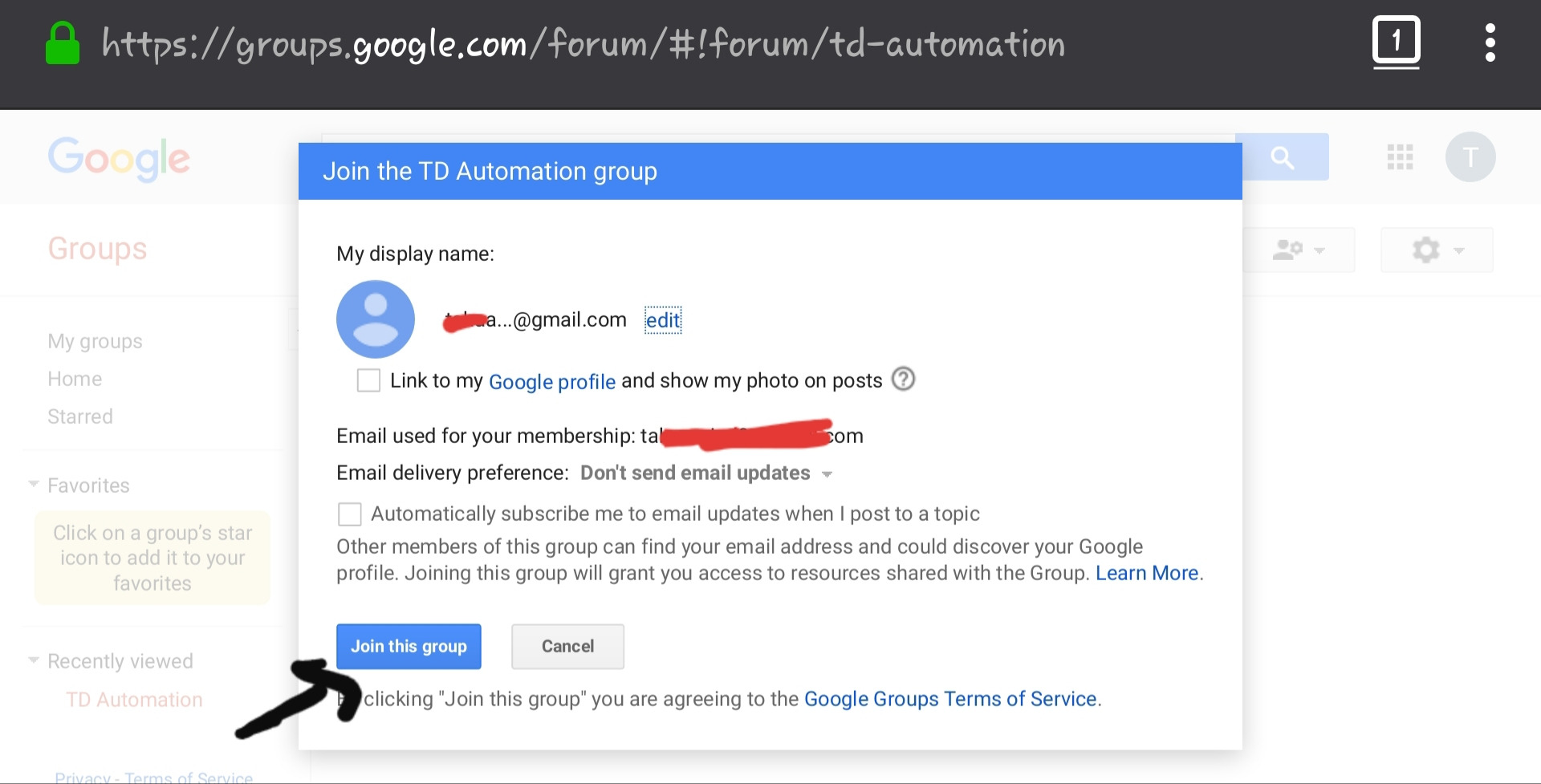
Task: Click the account avatar with letter T
Action: point(1470,157)
